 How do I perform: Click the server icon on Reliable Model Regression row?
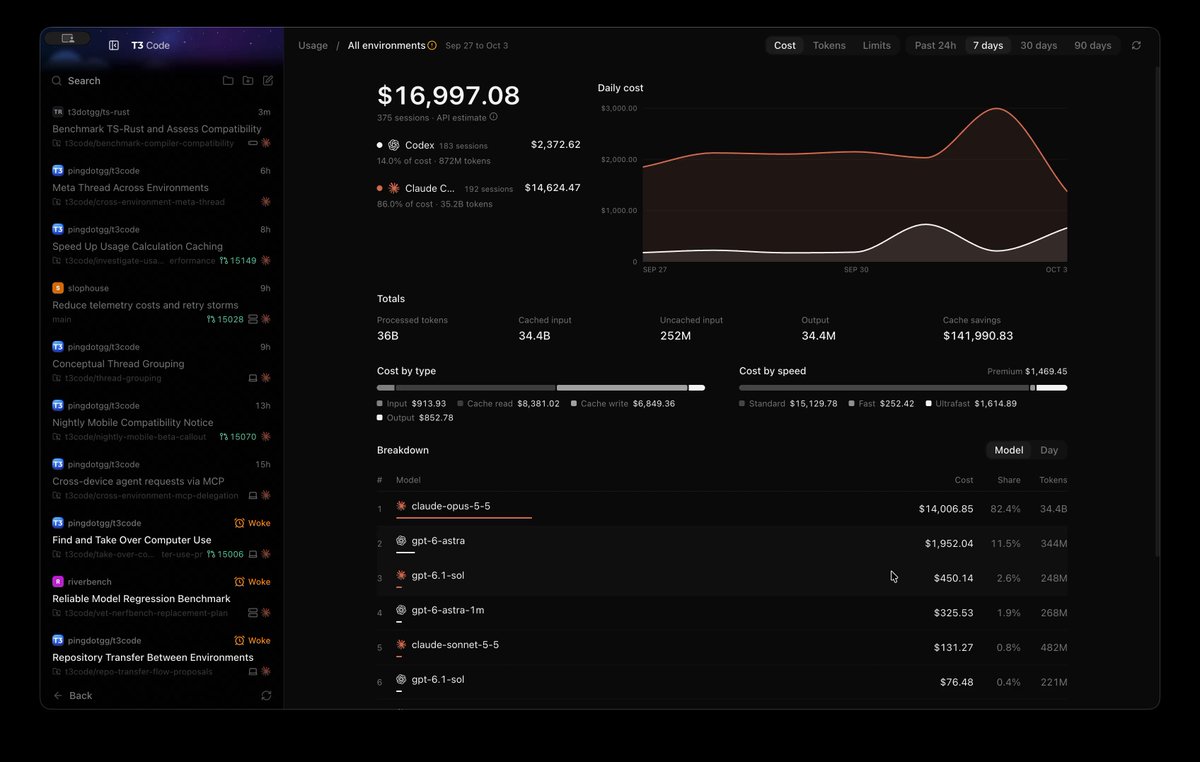click(254, 613)
